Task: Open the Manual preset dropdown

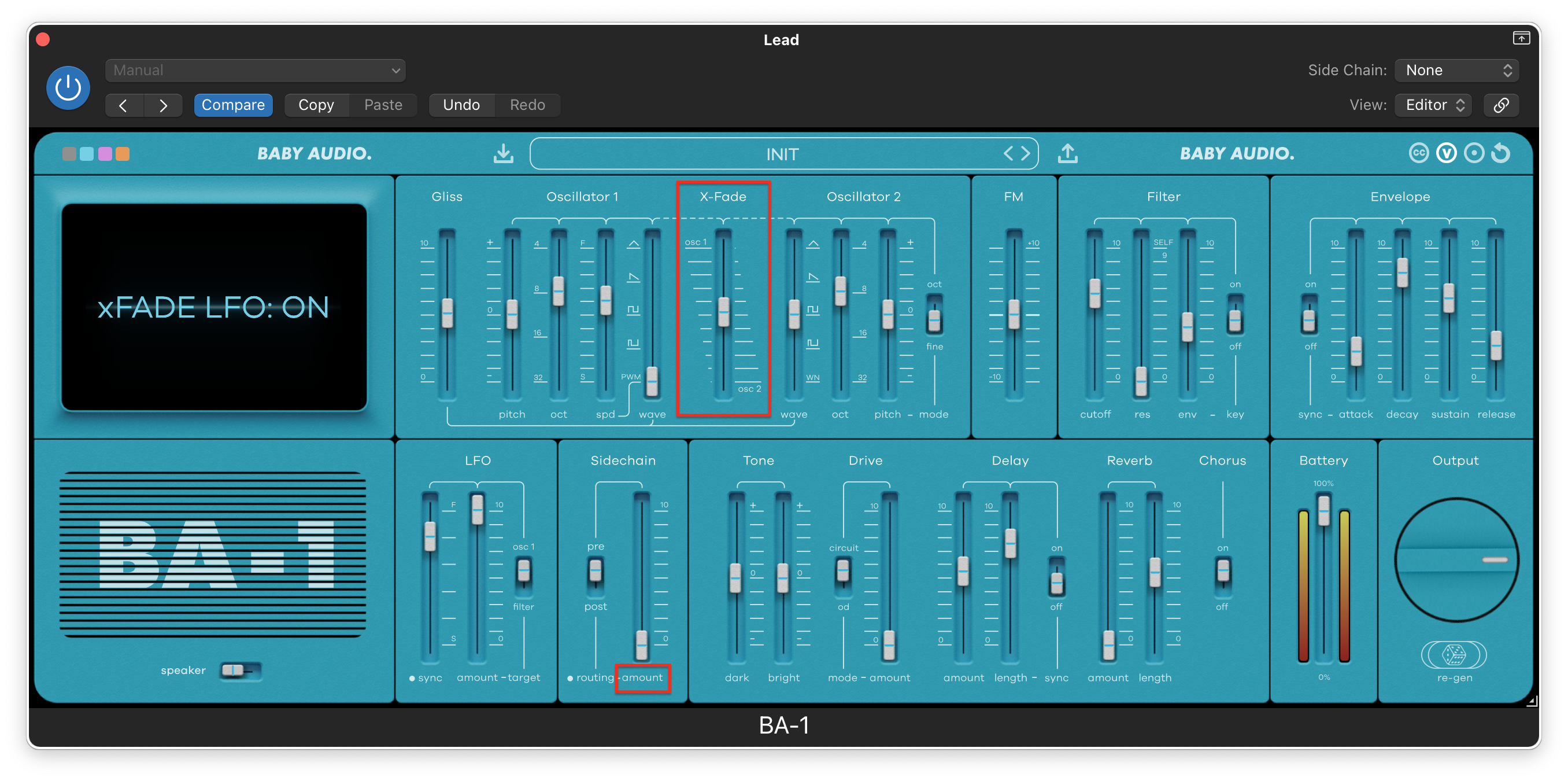Action: pos(256,70)
